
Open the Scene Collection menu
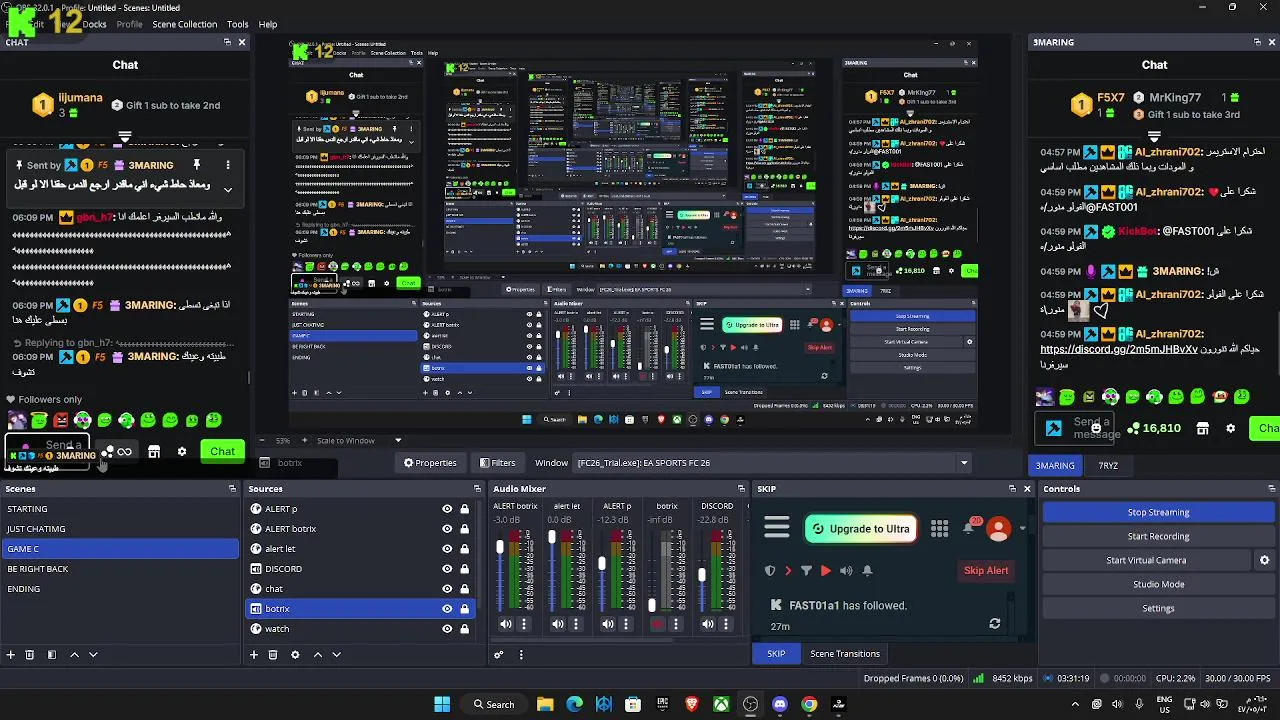(184, 24)
